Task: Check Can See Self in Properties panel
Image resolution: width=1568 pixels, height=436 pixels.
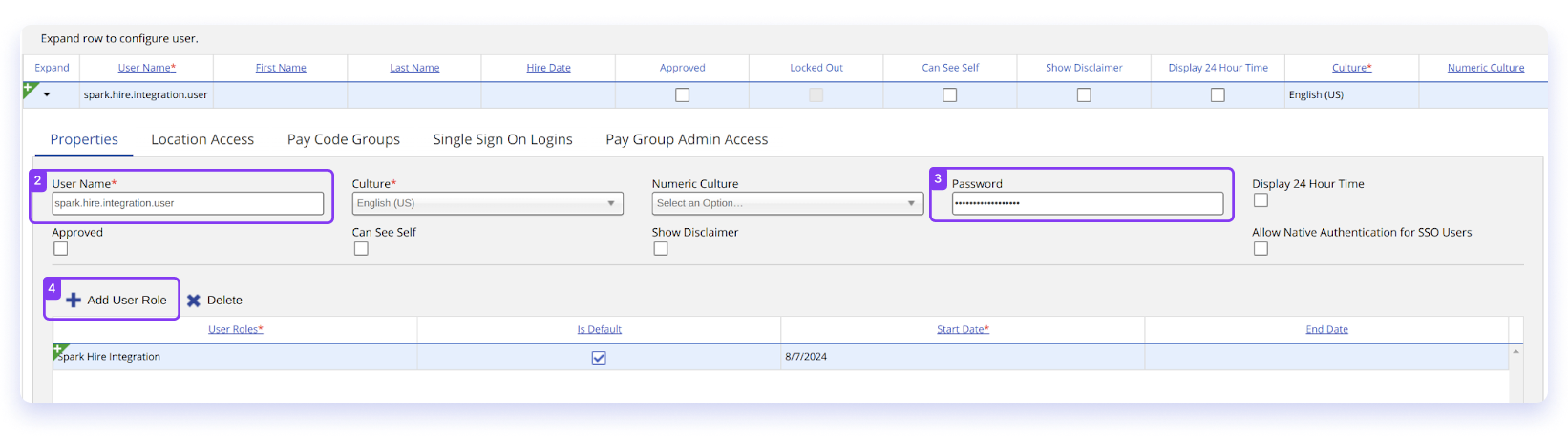Action: (361, 249)
